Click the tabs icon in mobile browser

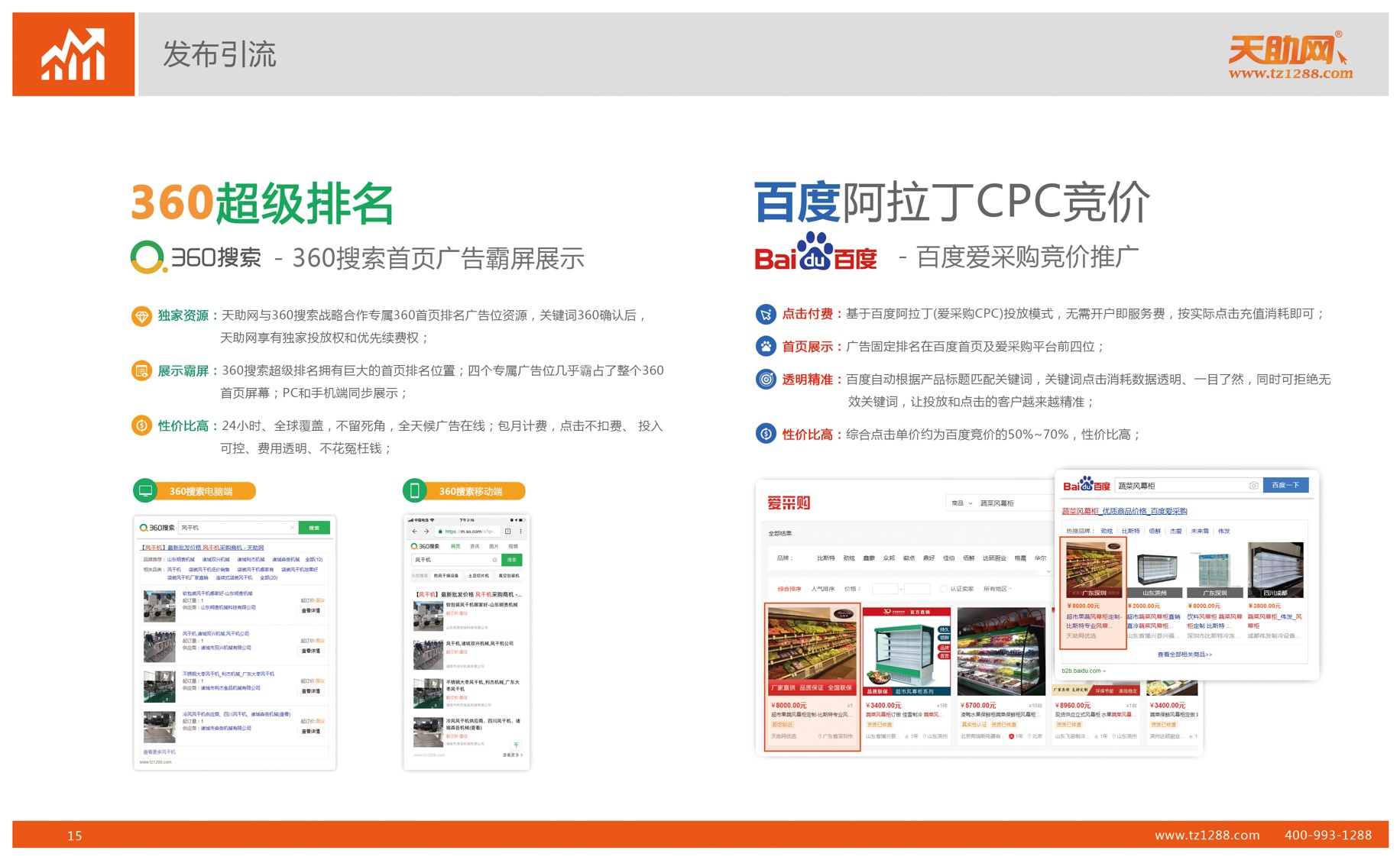pyautogui.click(x=508, y=532)
